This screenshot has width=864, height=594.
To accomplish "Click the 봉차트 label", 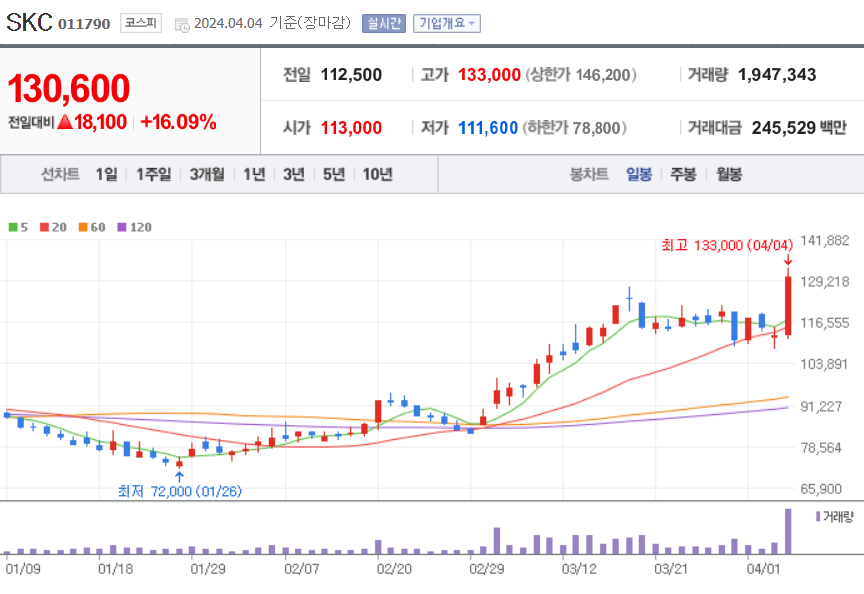I will tap(589, 175).
